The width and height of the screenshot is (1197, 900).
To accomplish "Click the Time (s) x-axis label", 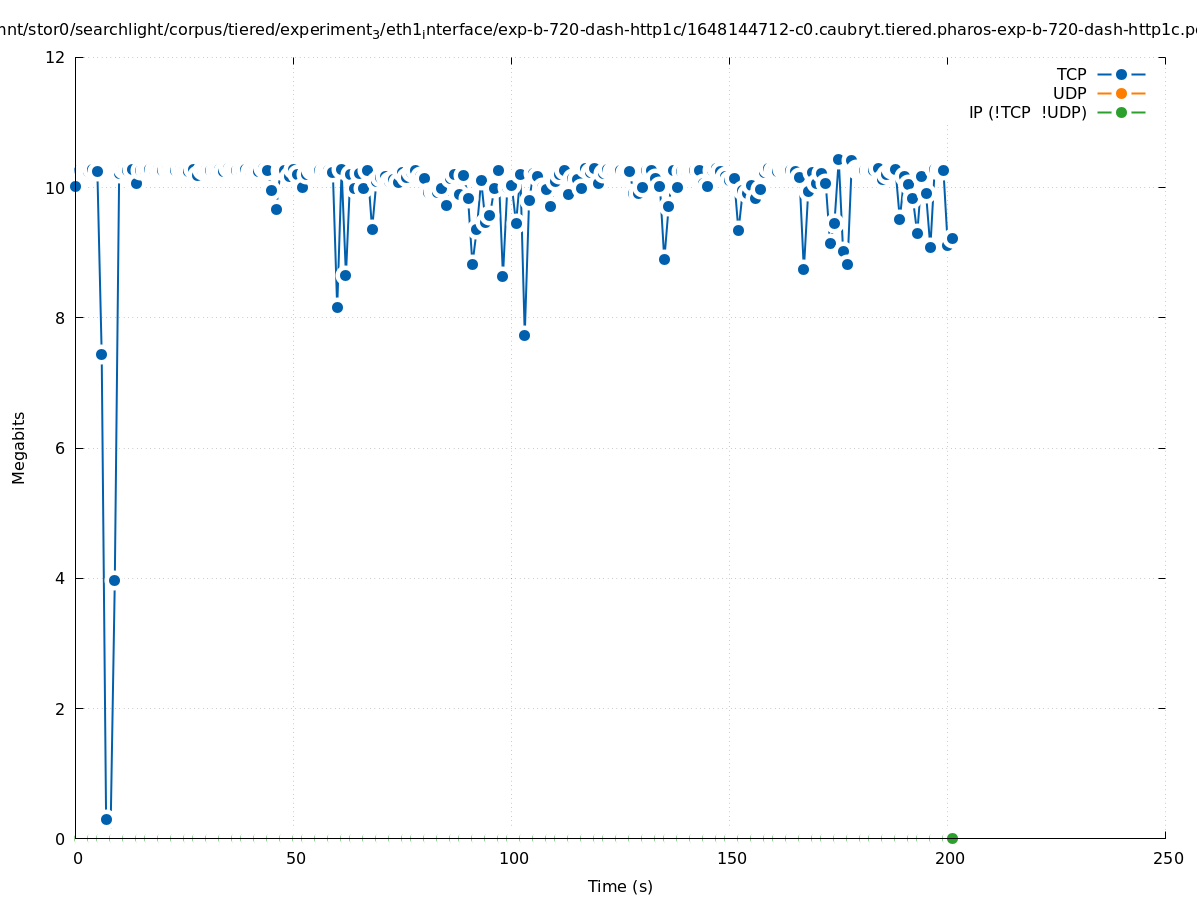I will tap(620, 886).
